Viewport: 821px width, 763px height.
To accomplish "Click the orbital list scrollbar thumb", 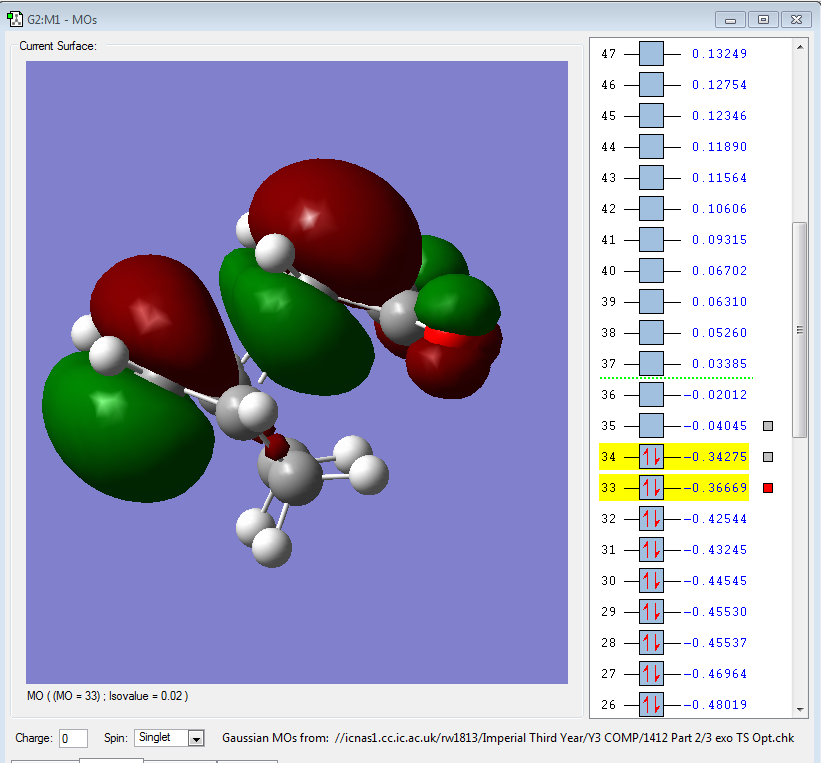I will [x=799, y=330].
